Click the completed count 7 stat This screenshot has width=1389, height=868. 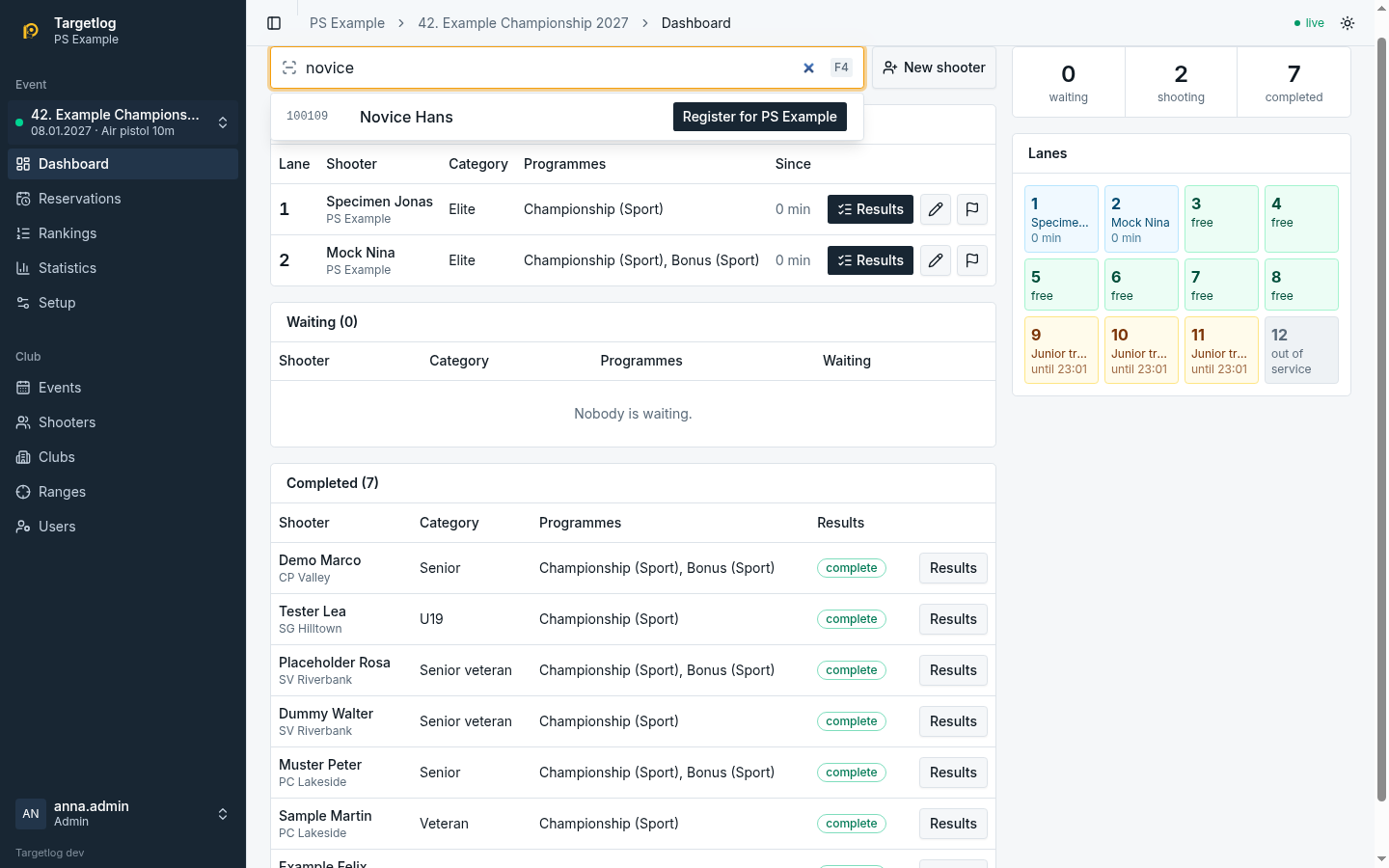[1294, 83]
